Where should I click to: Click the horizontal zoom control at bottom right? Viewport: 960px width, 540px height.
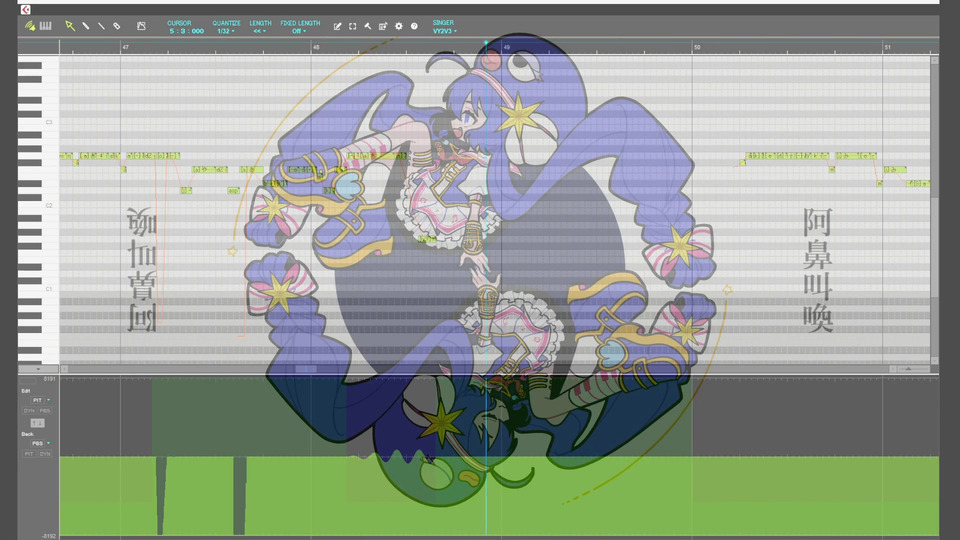(909, 369)
